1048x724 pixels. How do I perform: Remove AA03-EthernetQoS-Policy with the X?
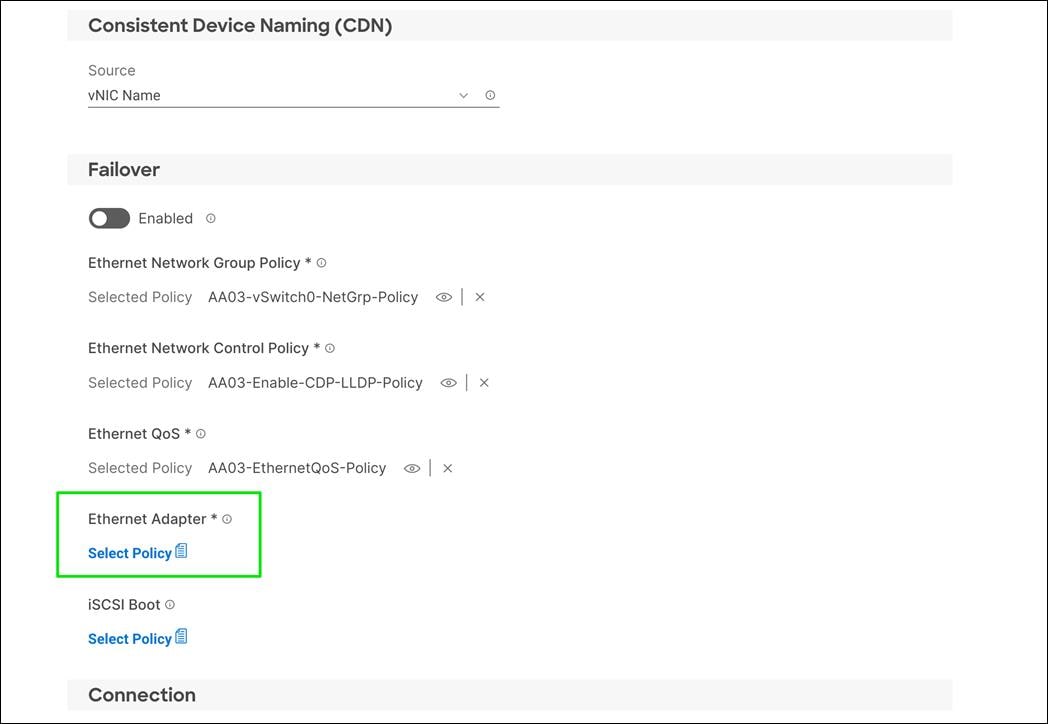click(447, 468)
